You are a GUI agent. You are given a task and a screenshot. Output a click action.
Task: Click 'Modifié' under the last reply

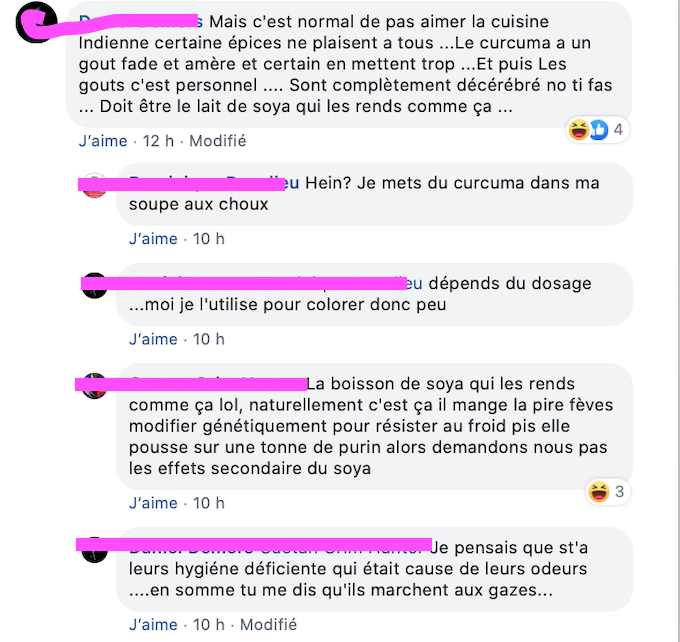coord(268,625)
